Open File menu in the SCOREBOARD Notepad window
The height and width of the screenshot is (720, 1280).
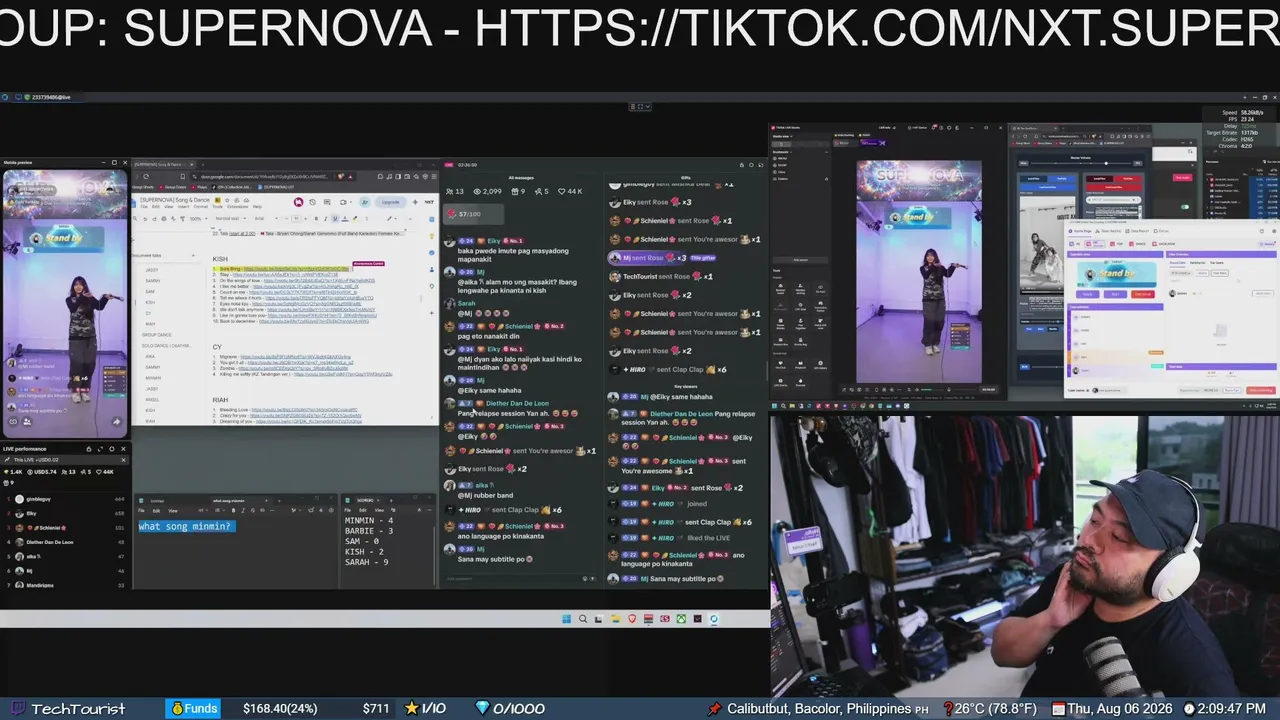click(348, 510)
